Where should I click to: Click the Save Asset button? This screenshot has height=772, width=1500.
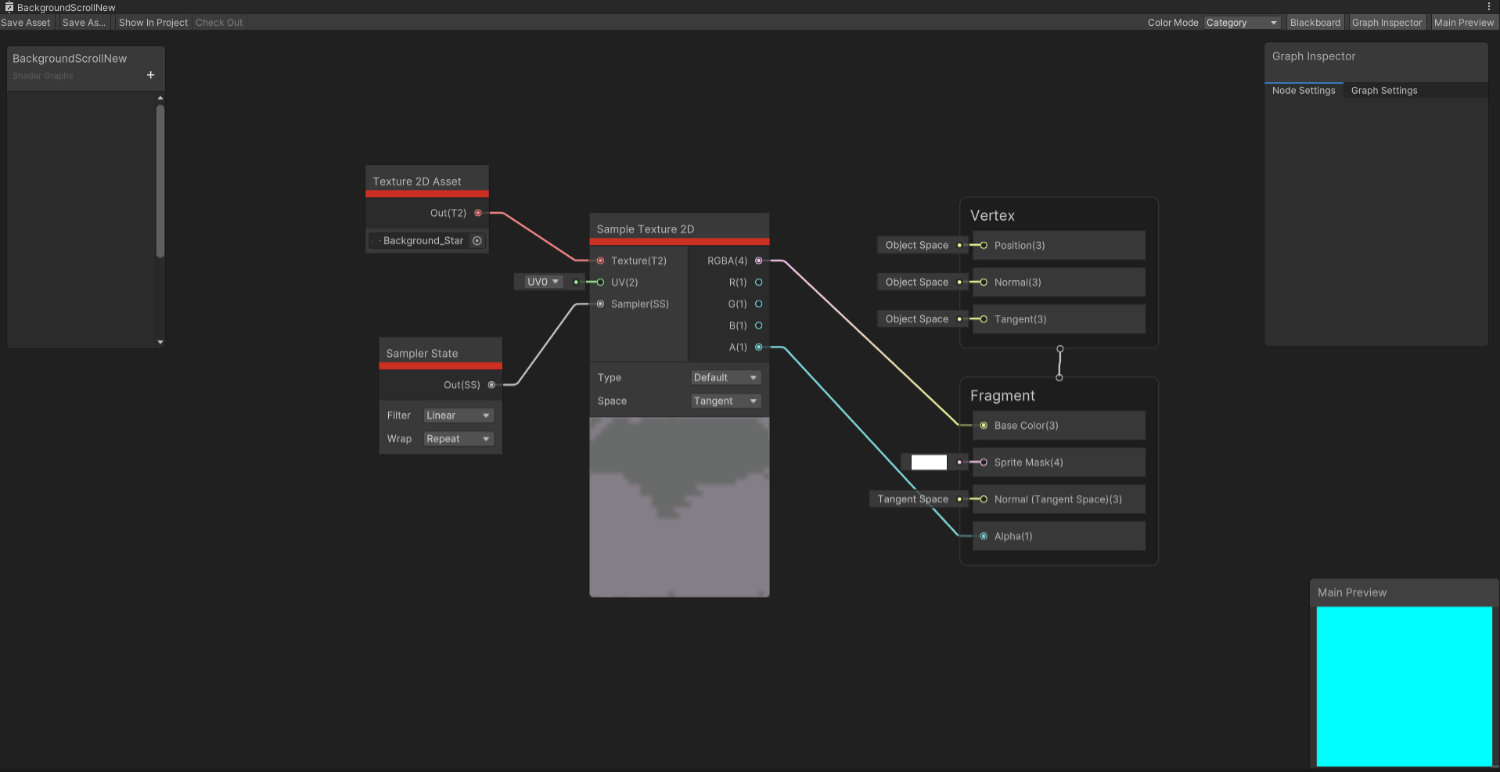[26, 22]
